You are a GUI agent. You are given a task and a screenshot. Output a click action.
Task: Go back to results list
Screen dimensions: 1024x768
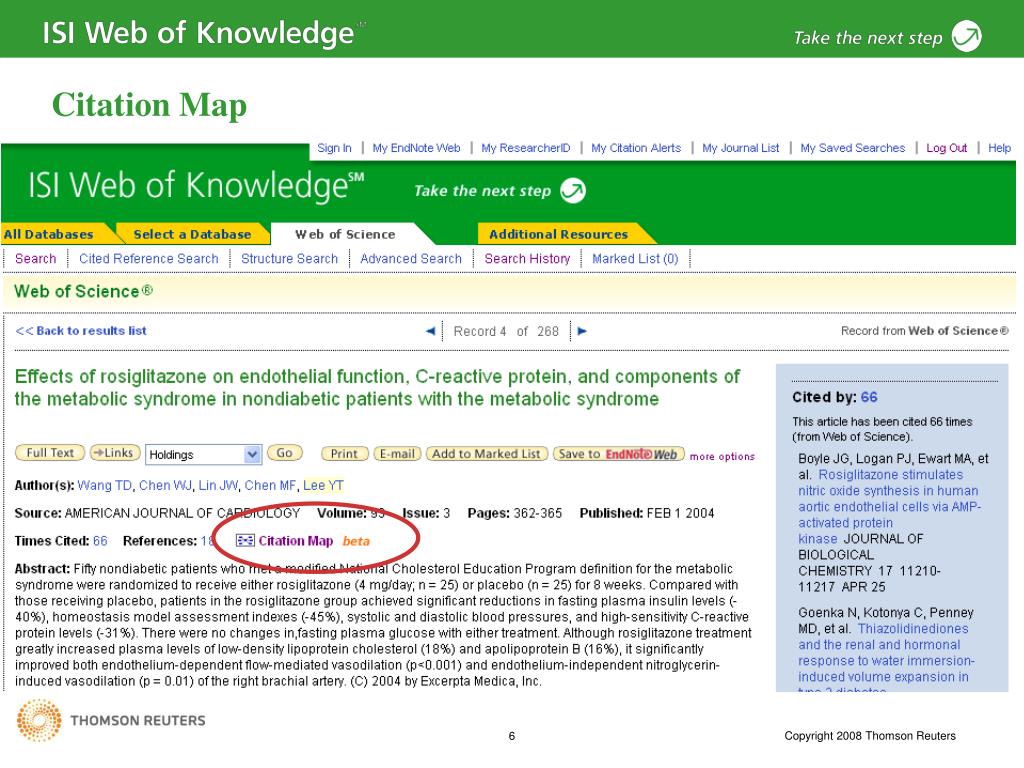pos(81,330)
